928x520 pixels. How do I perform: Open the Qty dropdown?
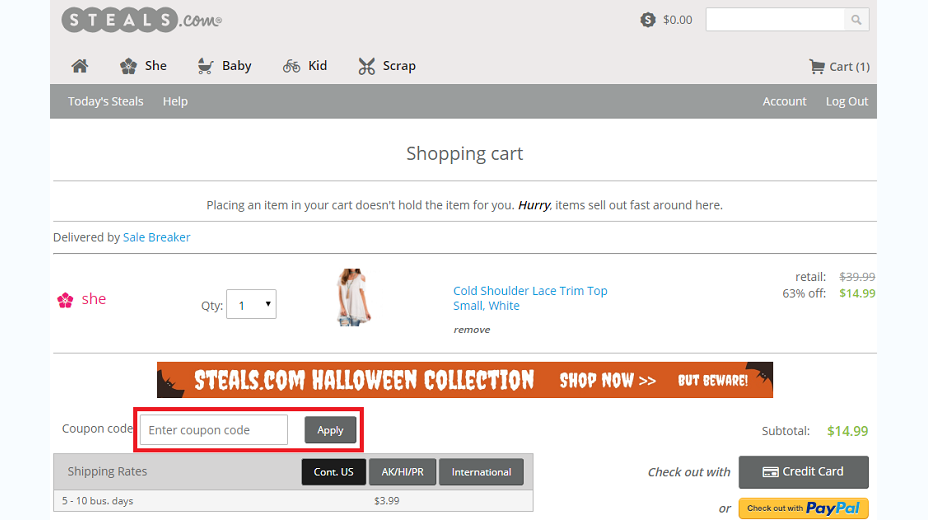(252, 304)
